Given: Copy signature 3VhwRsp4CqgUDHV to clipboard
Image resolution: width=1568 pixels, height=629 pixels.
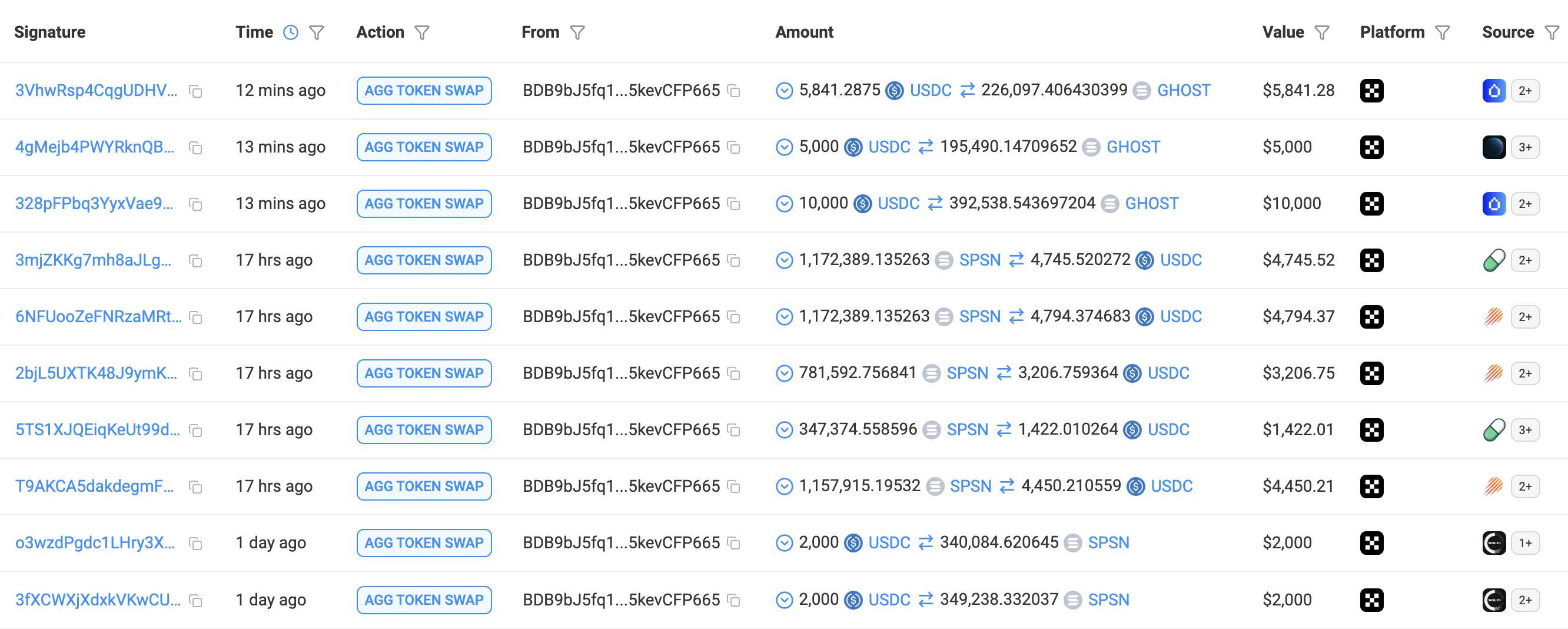Looking at the screenshot, I should pyautogui.click(x=195, y=91).
